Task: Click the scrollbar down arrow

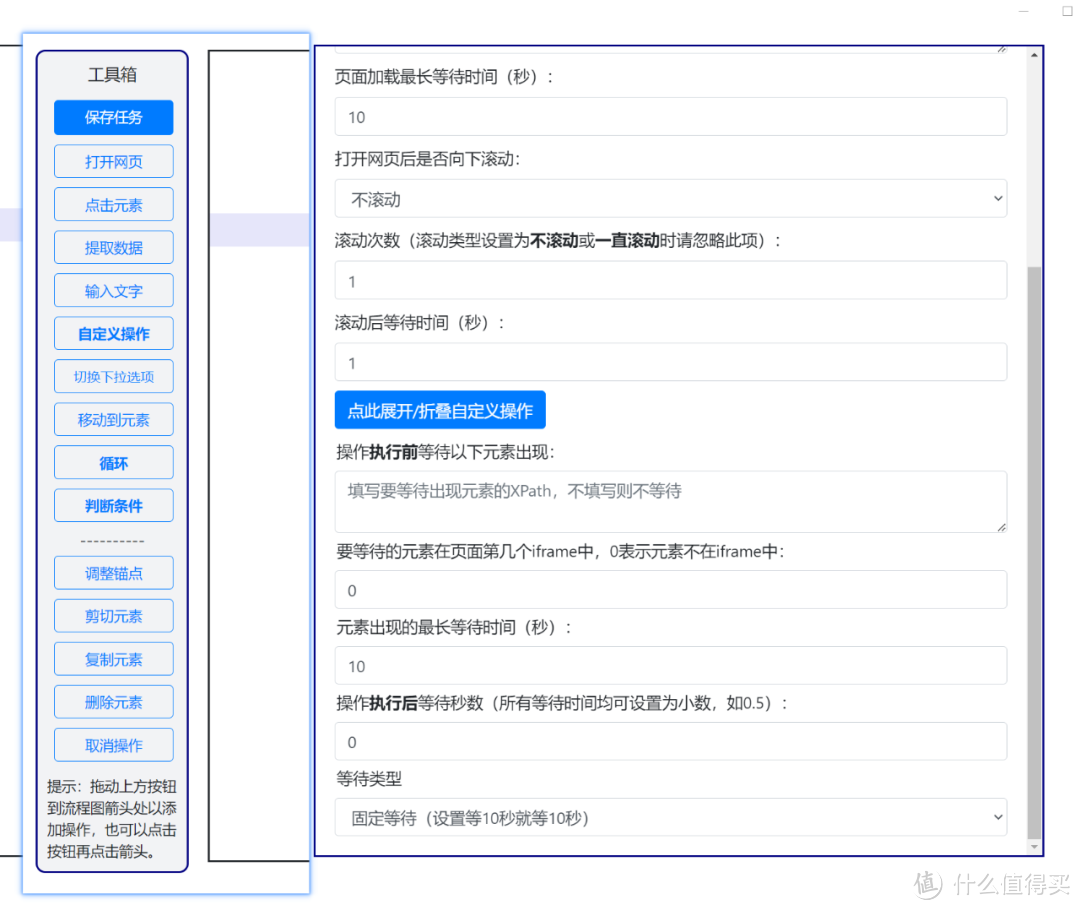Action: (x=1034, y=847)
